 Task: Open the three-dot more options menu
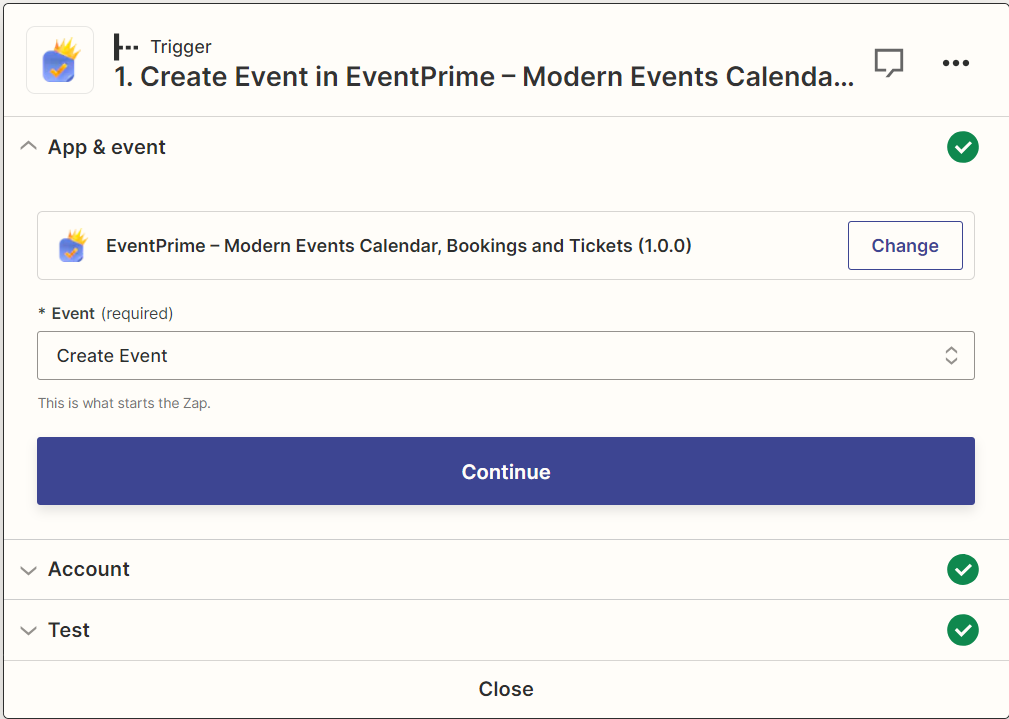click(x=955, y=63)
